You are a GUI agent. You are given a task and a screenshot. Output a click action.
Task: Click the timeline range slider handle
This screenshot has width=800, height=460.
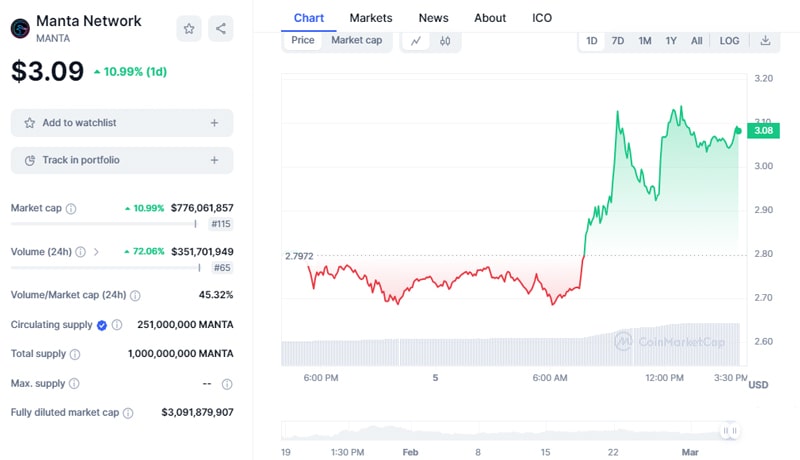[730, 431]
